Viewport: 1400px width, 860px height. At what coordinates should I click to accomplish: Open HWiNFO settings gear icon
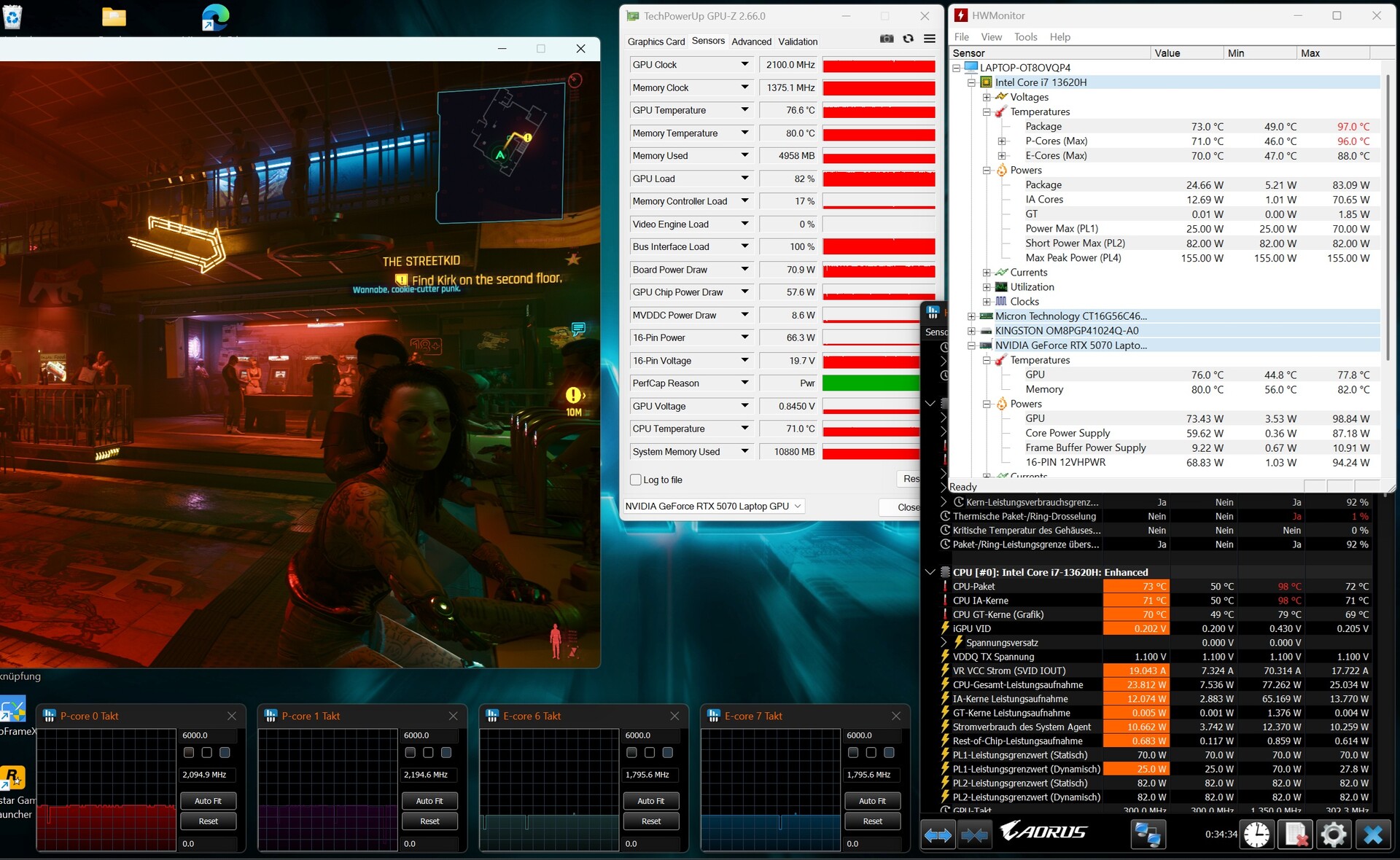pos(1334,834)
